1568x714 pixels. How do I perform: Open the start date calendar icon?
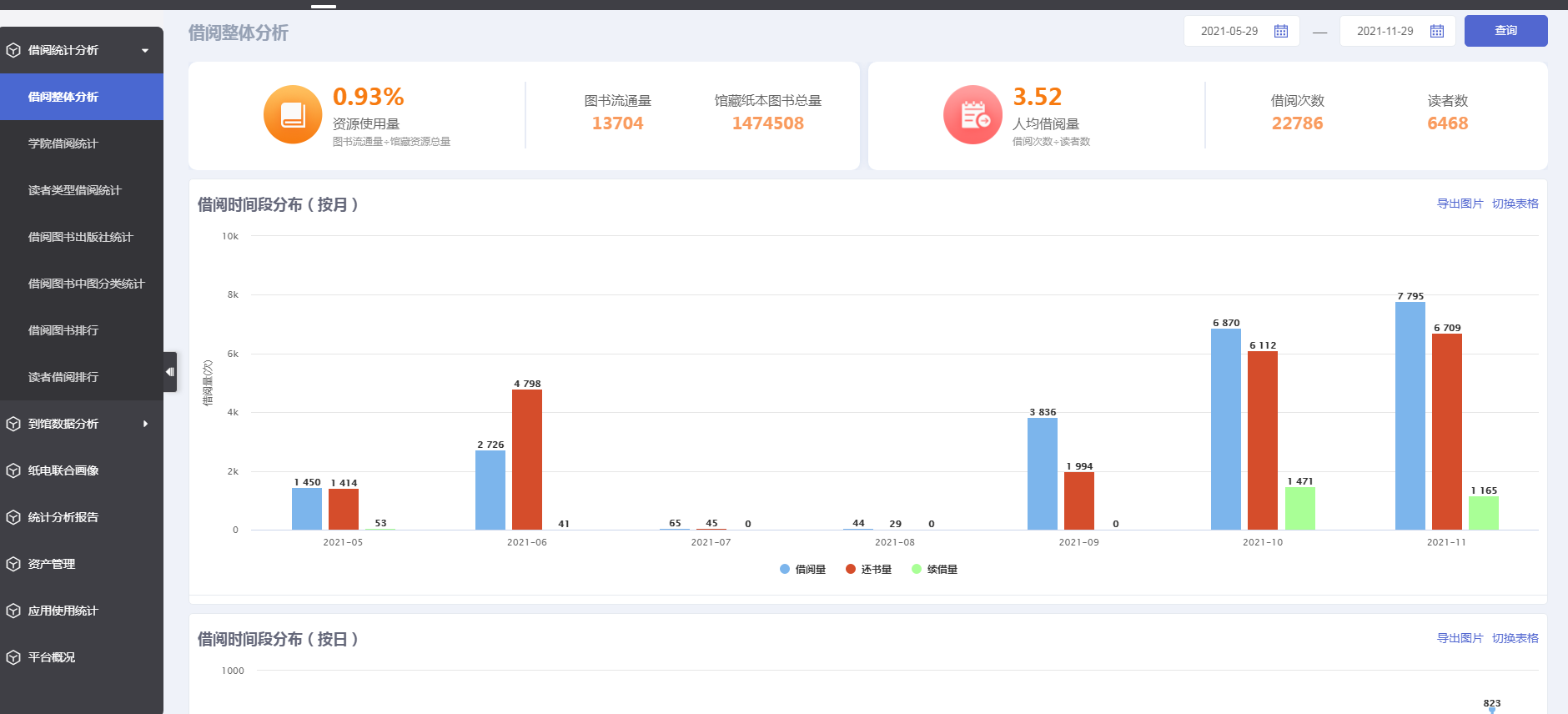(1280, 32)
